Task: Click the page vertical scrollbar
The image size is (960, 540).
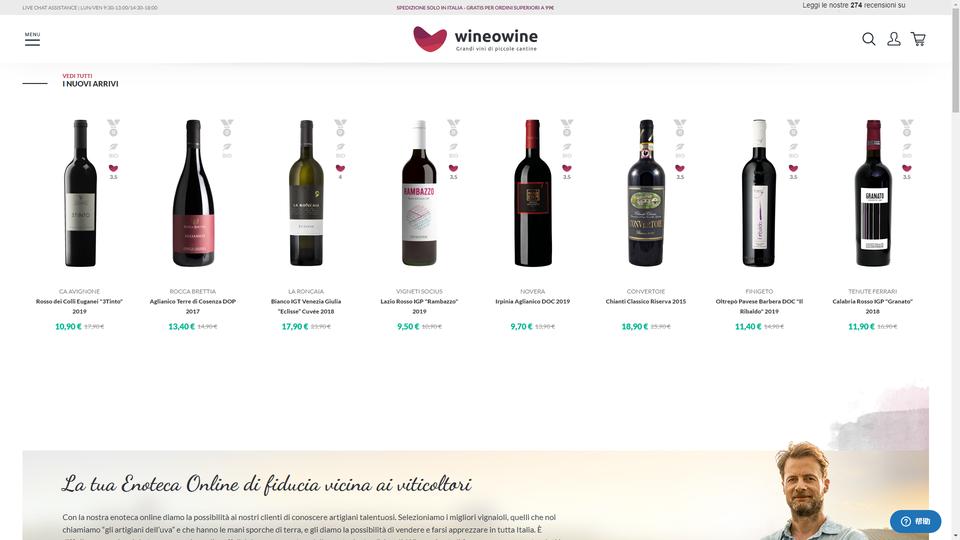Action: (955, 270)
